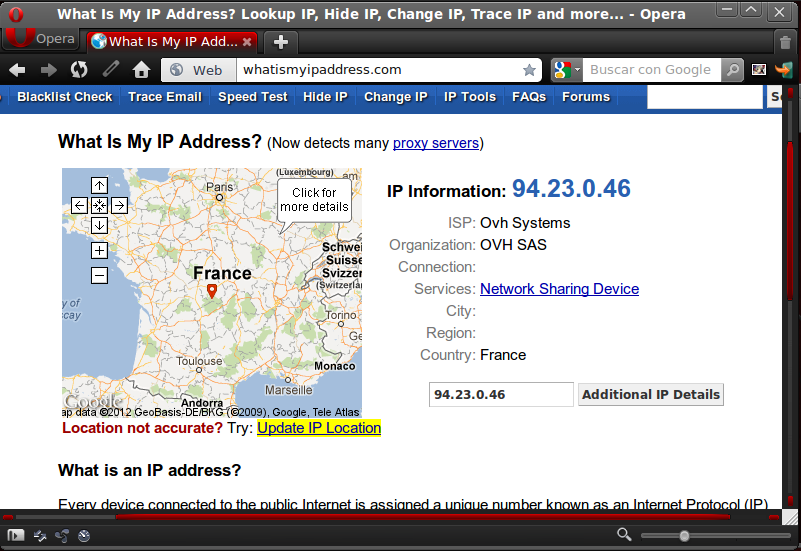Close the What Is My IP Address tab
The width and height of the screenshot is (801, 551).
(247, 42)
